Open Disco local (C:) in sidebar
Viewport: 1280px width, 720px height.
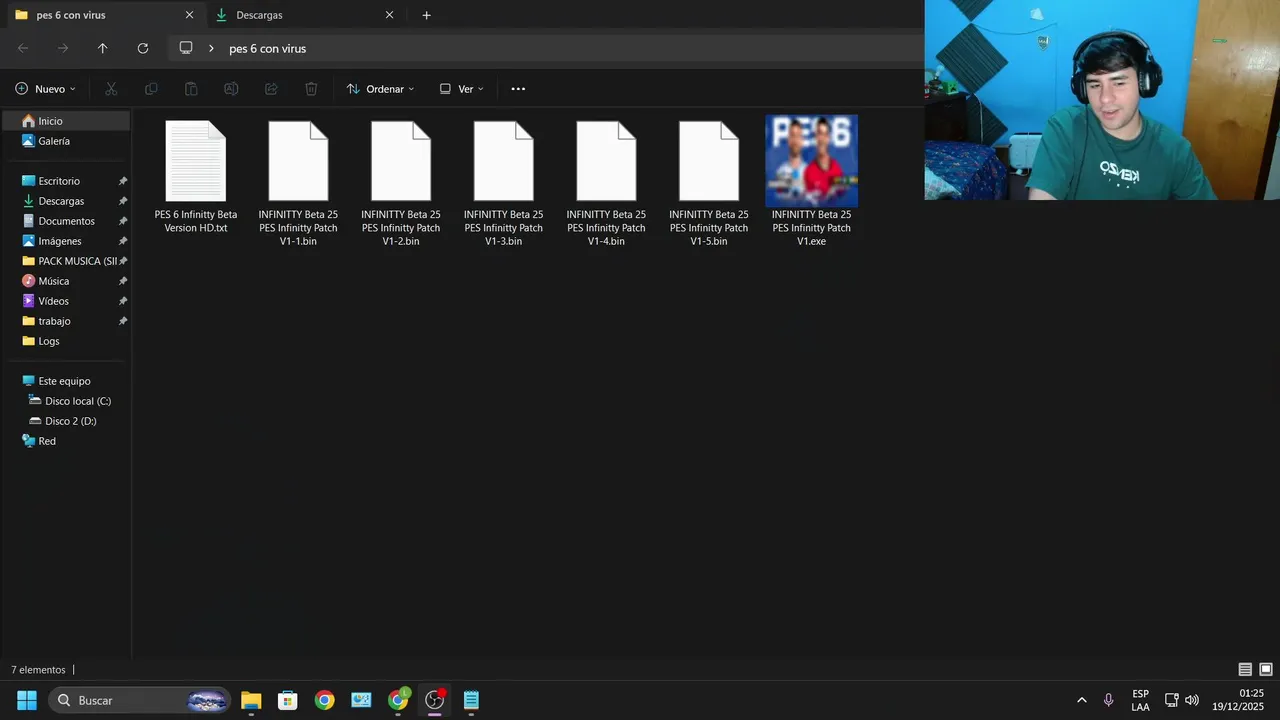pyautogui.click(x=66, y=401)
